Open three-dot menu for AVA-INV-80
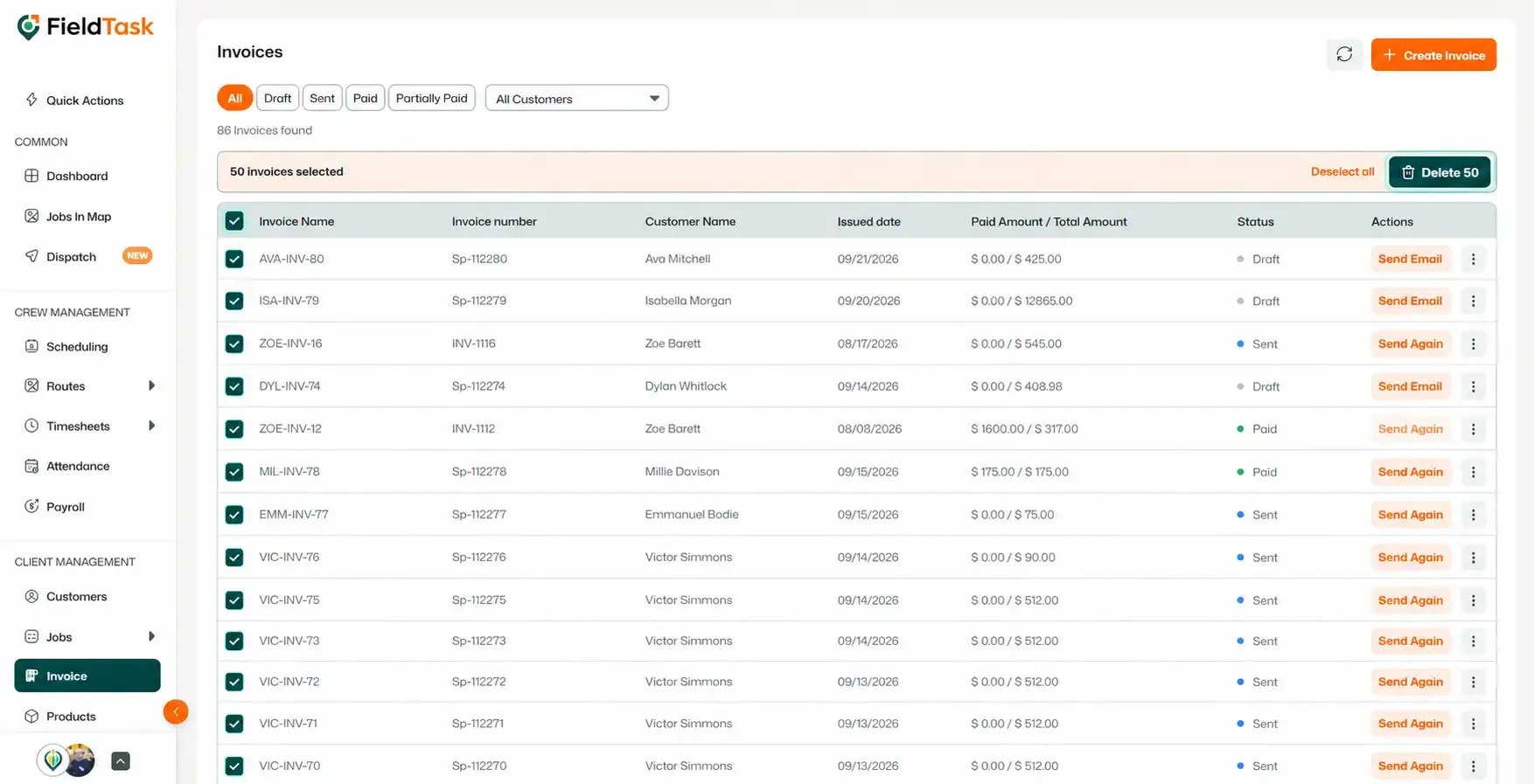This screenshot has height=784, width=1534. 1473,259
